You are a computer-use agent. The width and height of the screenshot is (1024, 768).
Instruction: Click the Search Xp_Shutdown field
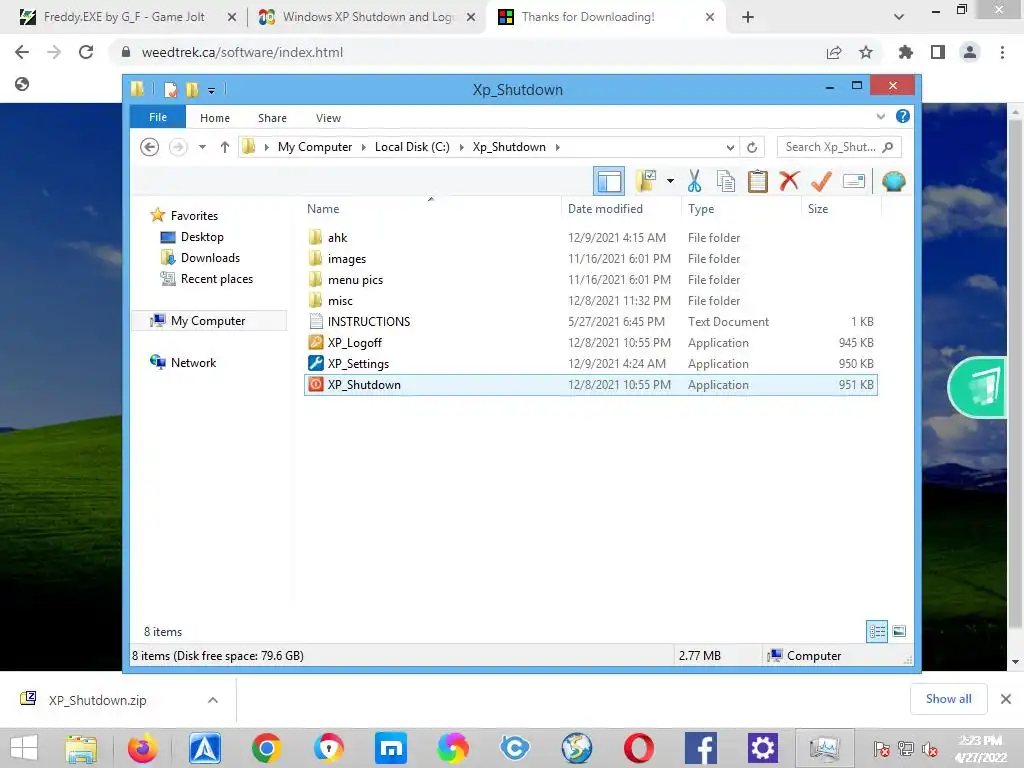pyautogui.click(x=839, y=147)
